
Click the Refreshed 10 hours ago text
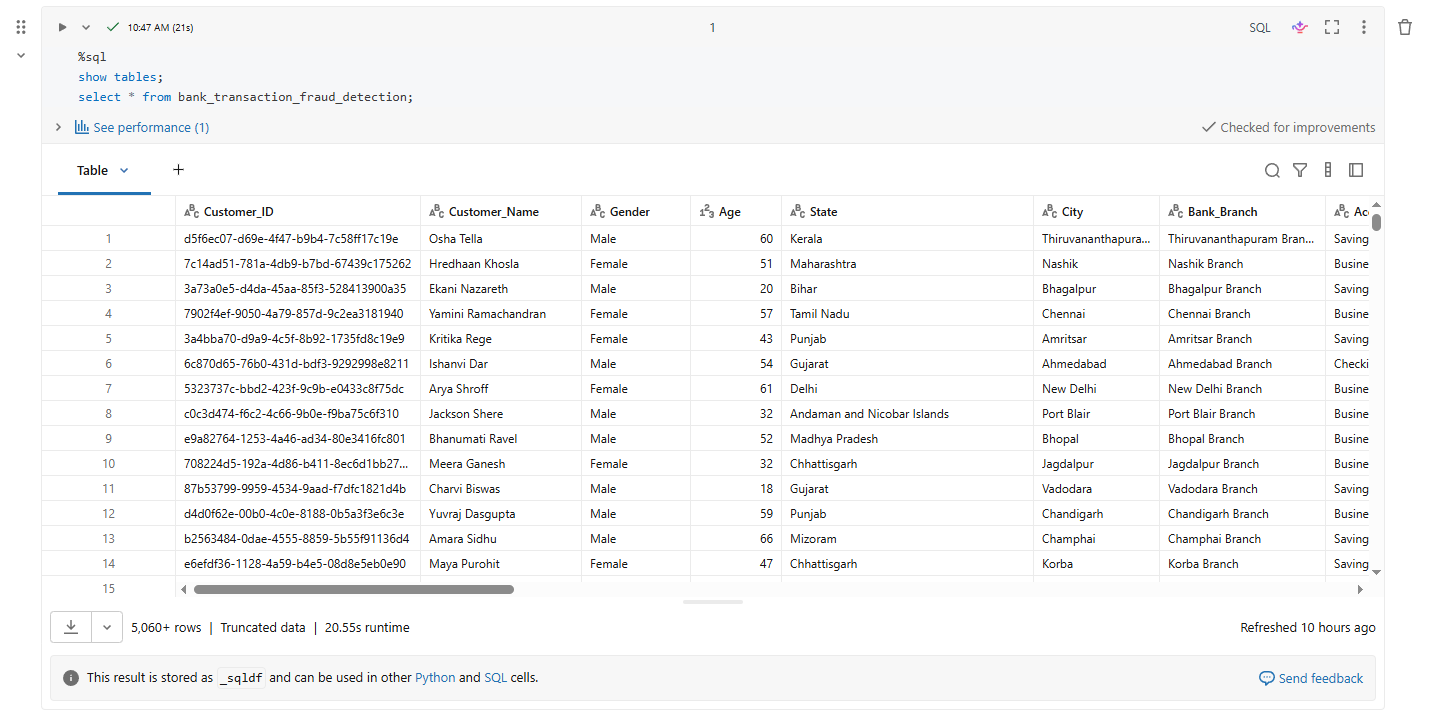tap(1308, 628)
